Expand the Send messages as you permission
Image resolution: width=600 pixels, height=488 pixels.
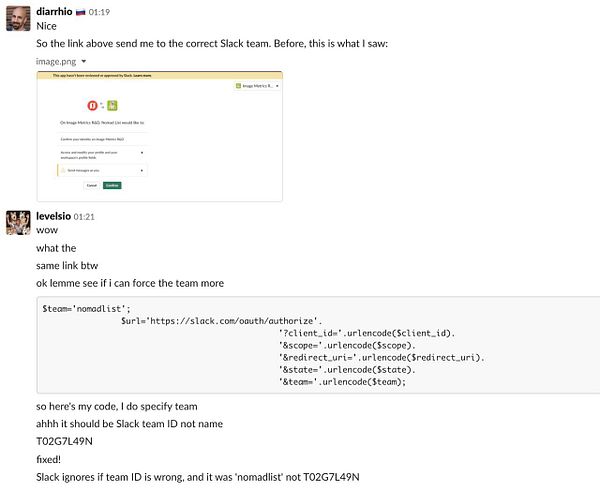point(141,170)
